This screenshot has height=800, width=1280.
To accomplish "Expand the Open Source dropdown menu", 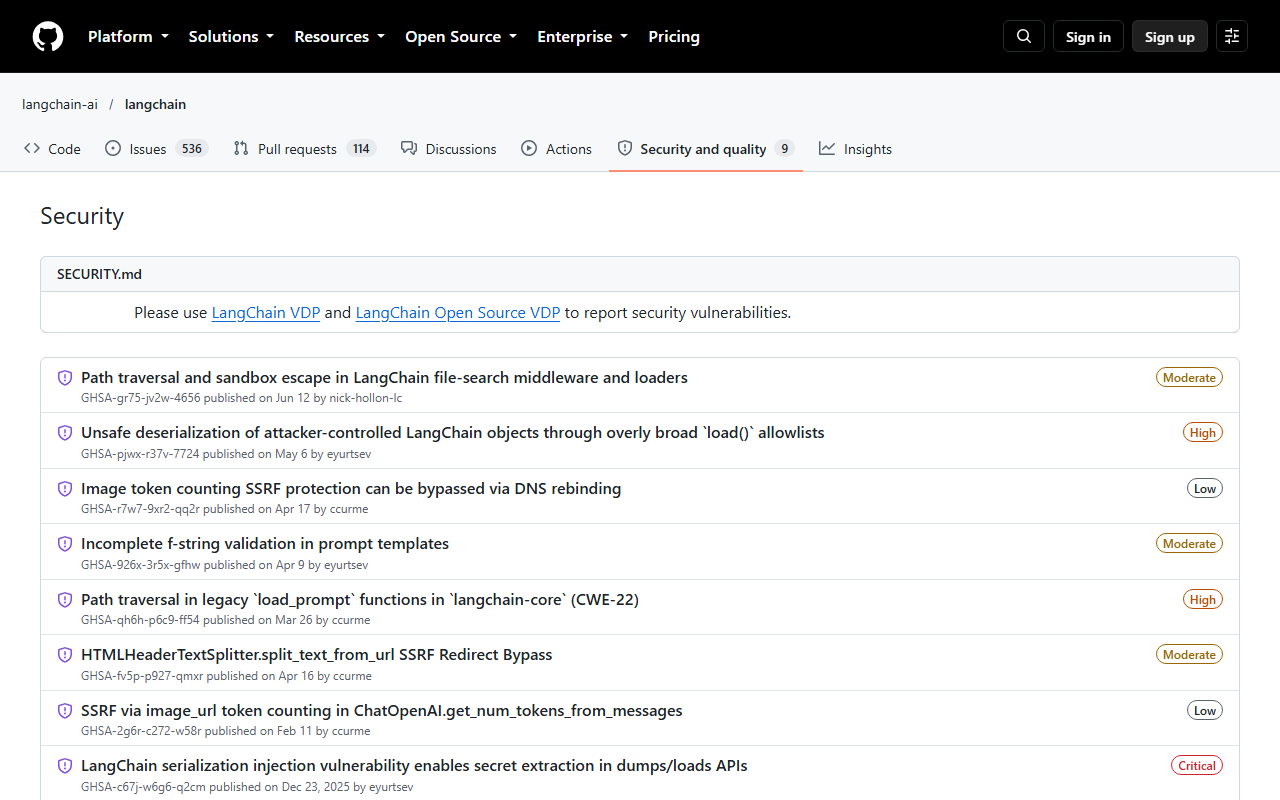I will click(x=461, y=36).
